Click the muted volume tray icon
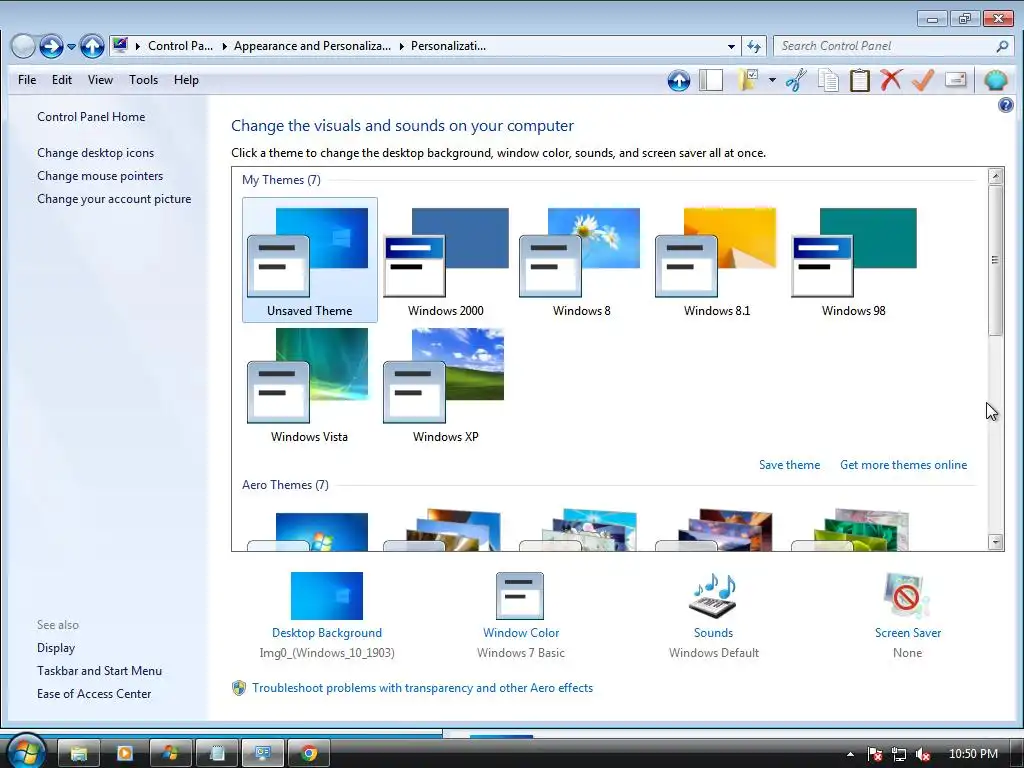 pyautogui.click(x=923, y=754)
